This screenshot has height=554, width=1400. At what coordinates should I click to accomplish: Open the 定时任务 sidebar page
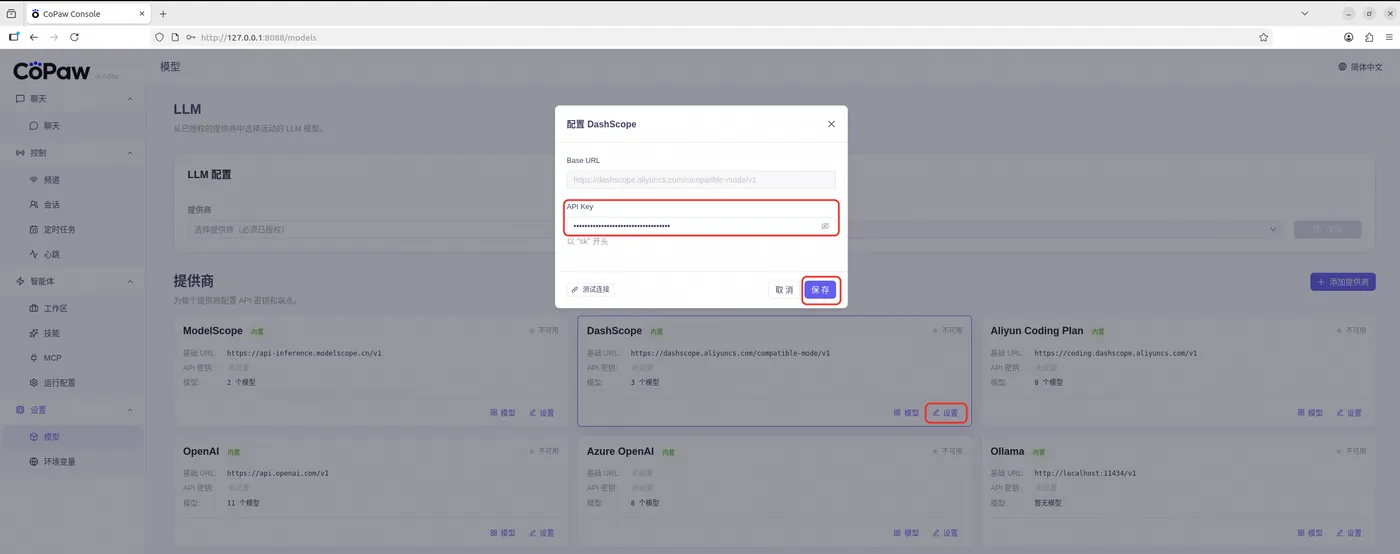pyautogui.click(x=59, y=229)
